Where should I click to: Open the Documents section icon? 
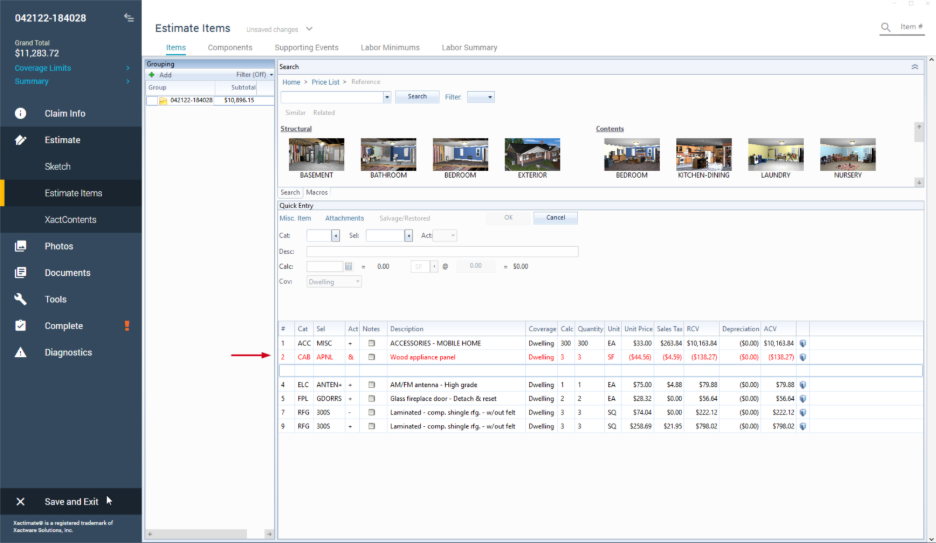(x=20, y=273)
